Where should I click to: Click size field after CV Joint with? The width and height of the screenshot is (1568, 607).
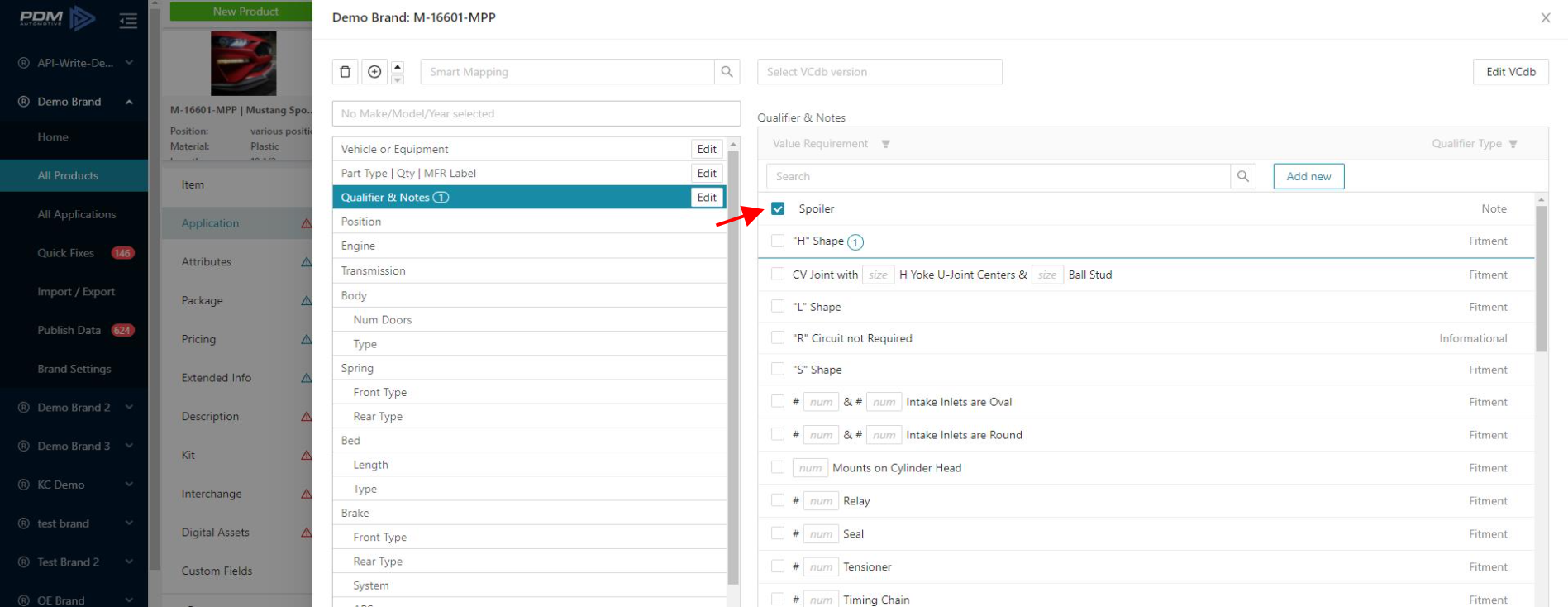pos(878,275)
